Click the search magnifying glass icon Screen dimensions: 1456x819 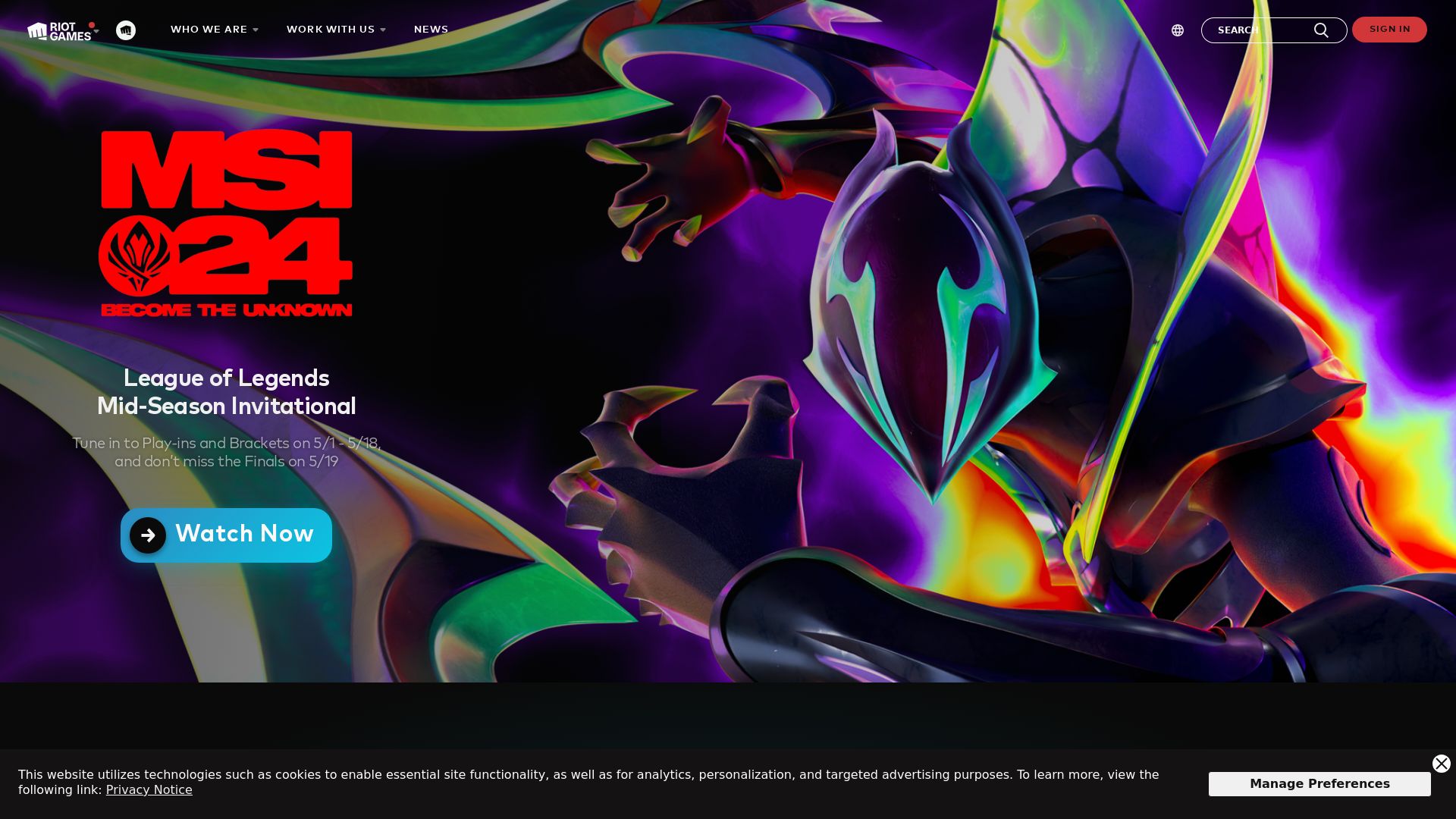(x=1321, y=30)
